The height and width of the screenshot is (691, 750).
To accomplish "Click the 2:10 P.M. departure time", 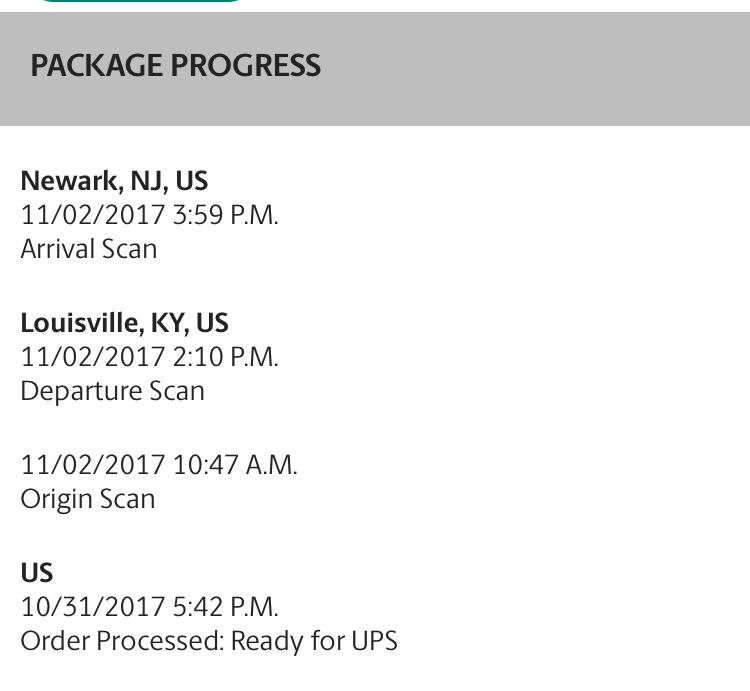I will (225, 357).
